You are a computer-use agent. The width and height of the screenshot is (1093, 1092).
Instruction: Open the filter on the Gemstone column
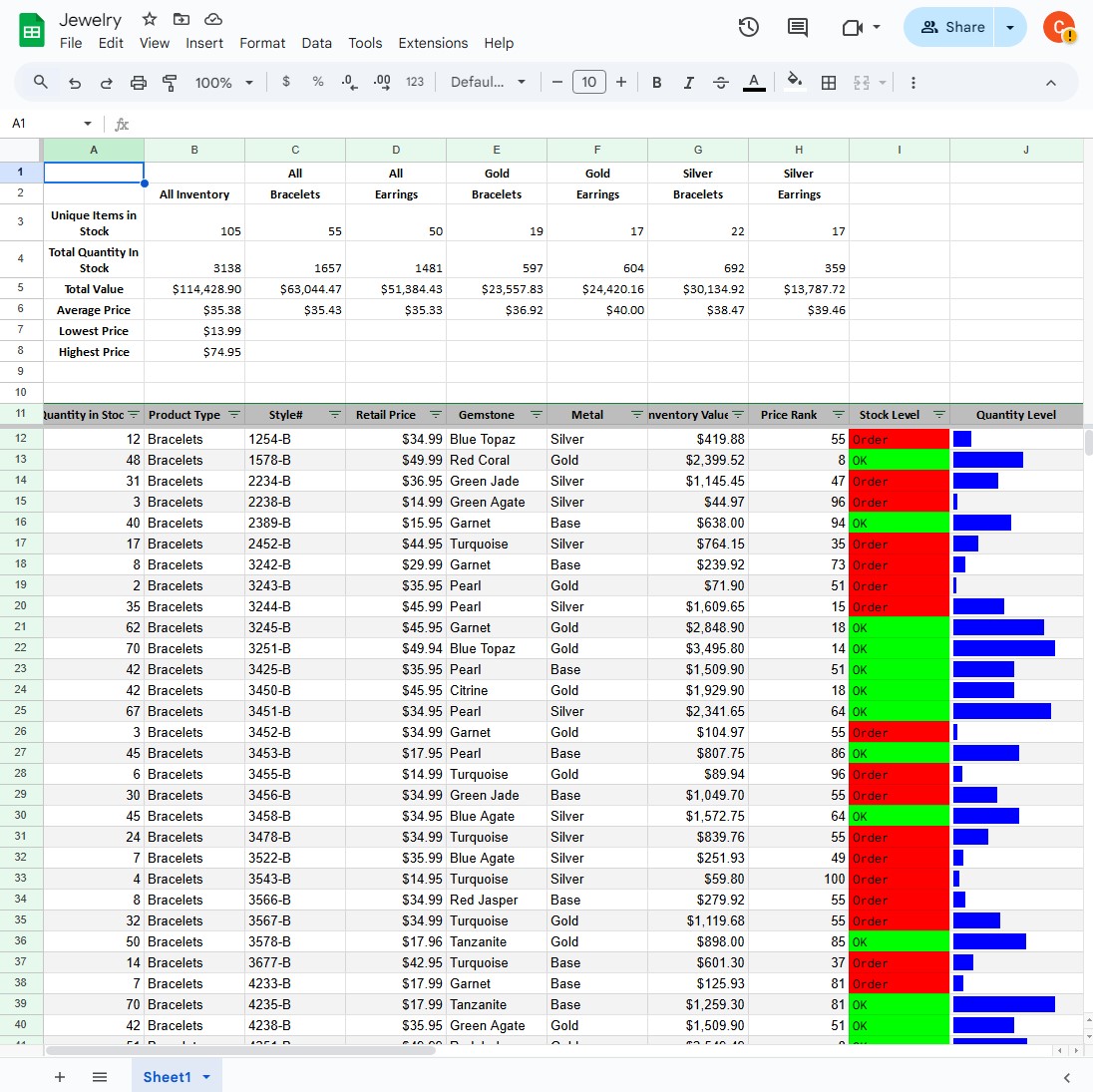coord(537,414)
